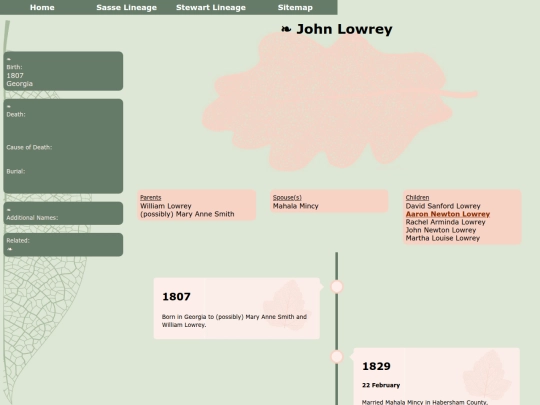Click the Birth: label
Viewport: 540px width, 405px height.
coord(14,67)
